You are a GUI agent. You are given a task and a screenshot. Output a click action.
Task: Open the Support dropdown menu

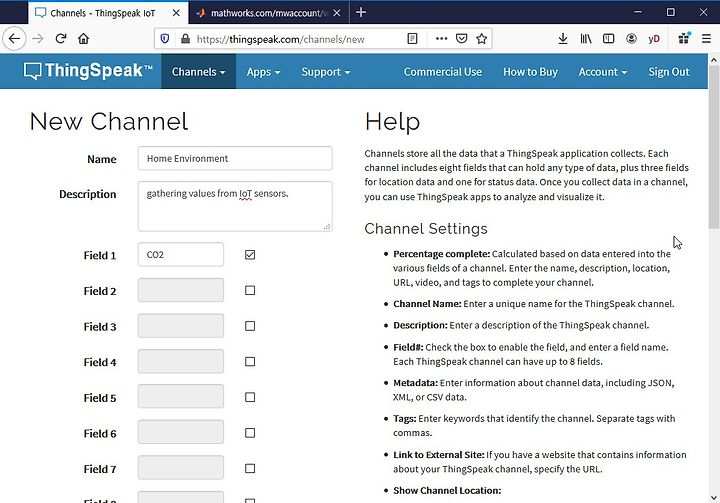(326, 72)
